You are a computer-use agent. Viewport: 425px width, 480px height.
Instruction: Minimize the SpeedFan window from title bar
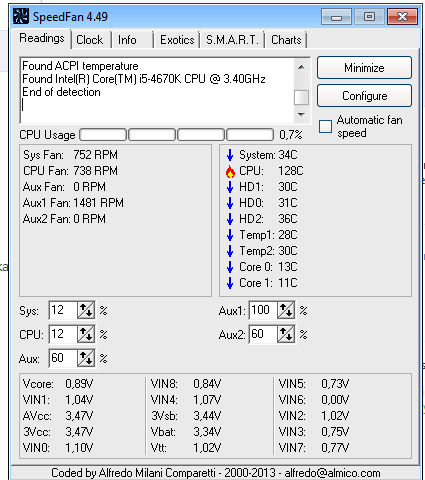[336, 17]
